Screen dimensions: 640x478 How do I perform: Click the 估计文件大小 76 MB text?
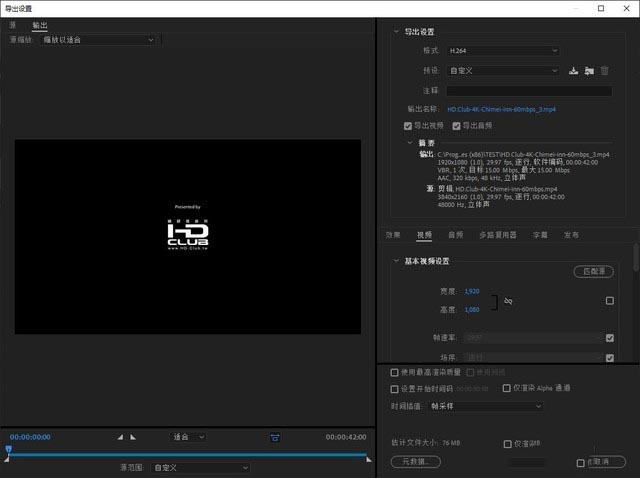[425, 443]
